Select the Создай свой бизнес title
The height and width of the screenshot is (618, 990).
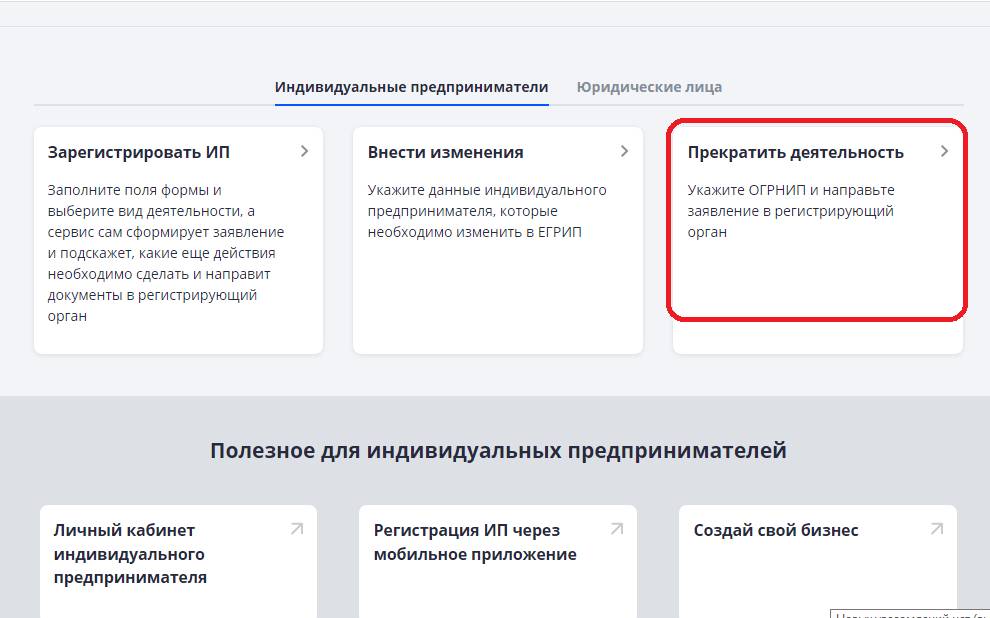[x=776, y=530]
